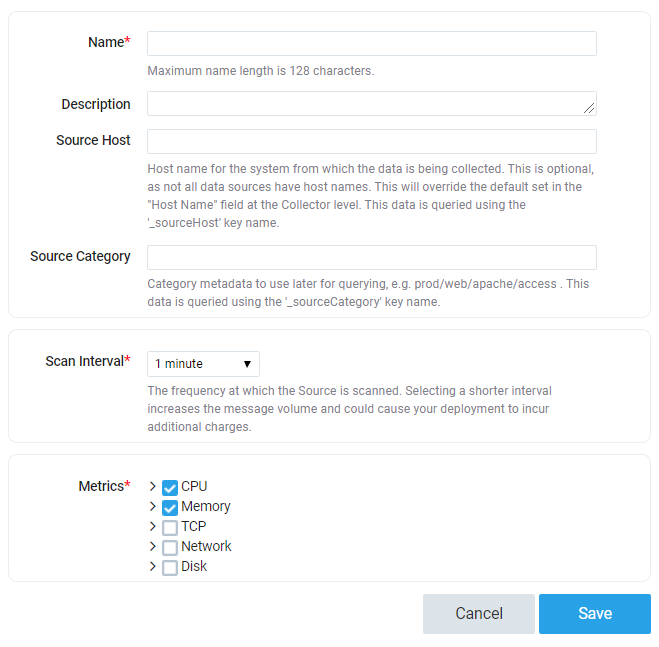Expand the Memory metrics chevron
The height and width of the screenshot is (647, 659).
153,507
